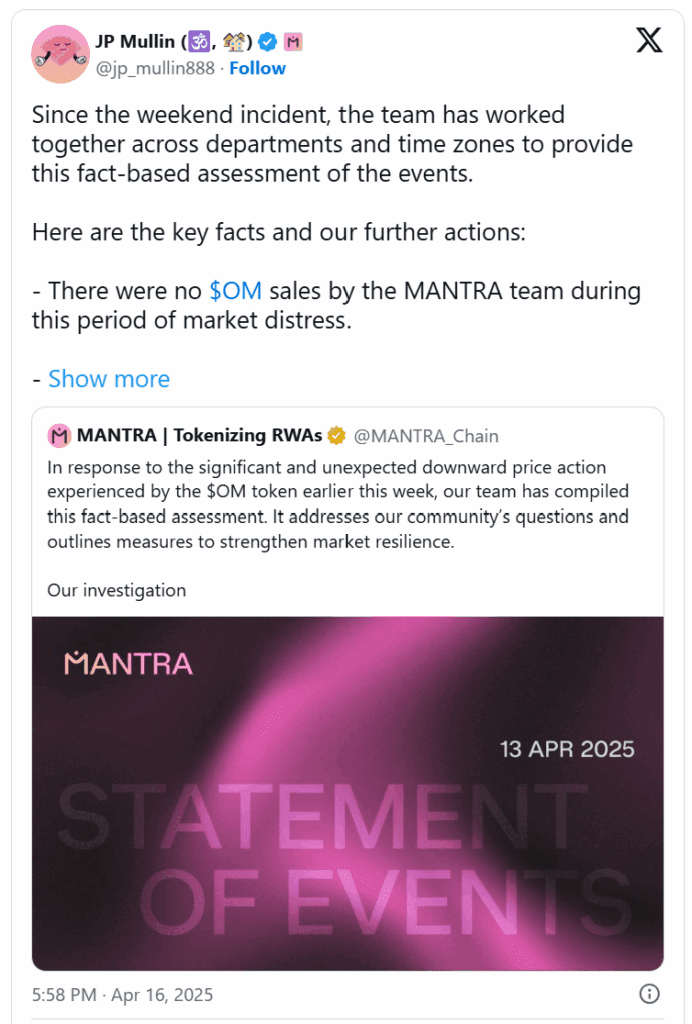Expand the tweet with Show more
The height and width of the screenshot is (1024, 692).
point(109,378)
